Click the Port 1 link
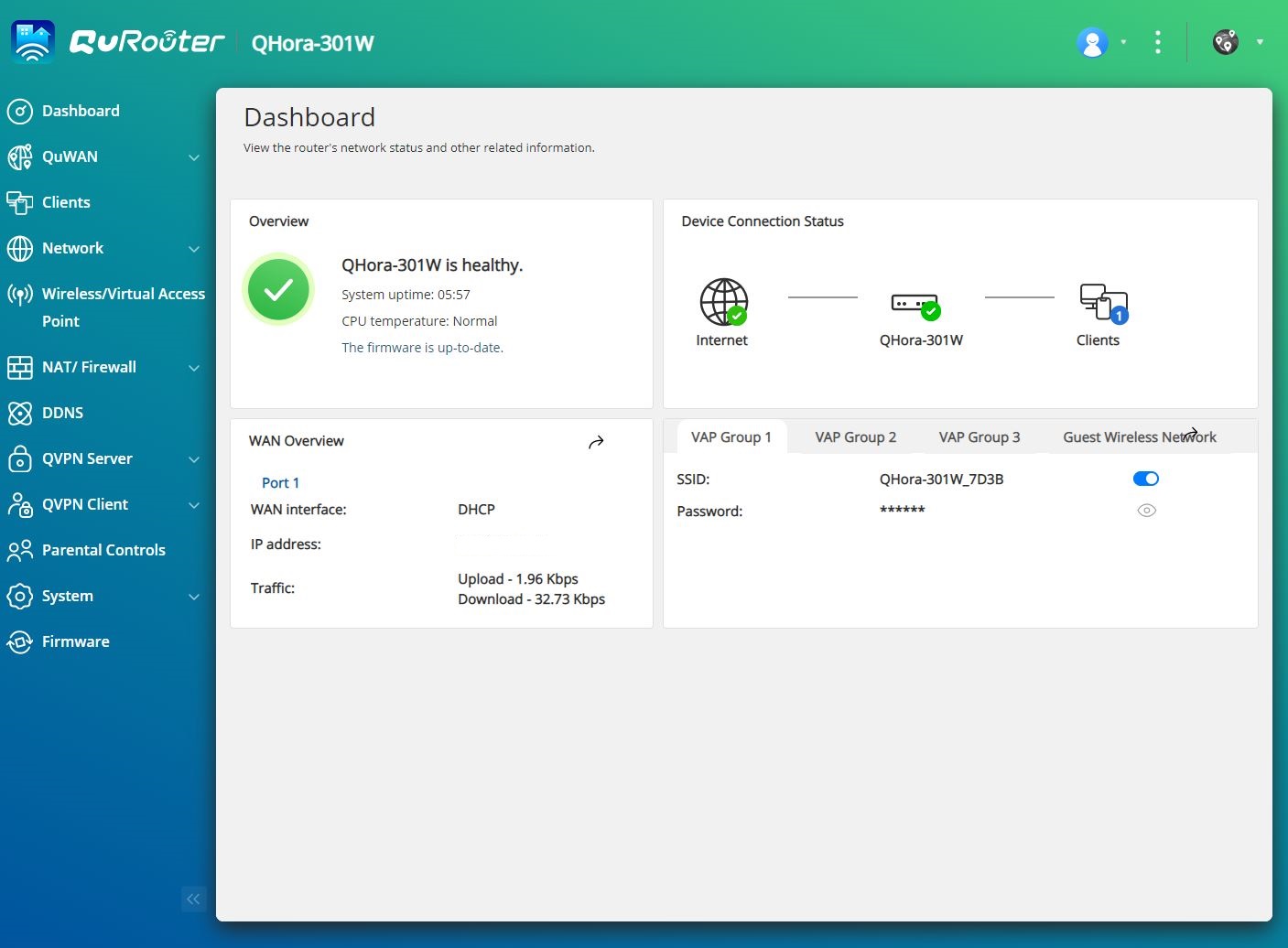 click(x=280, y=483)
